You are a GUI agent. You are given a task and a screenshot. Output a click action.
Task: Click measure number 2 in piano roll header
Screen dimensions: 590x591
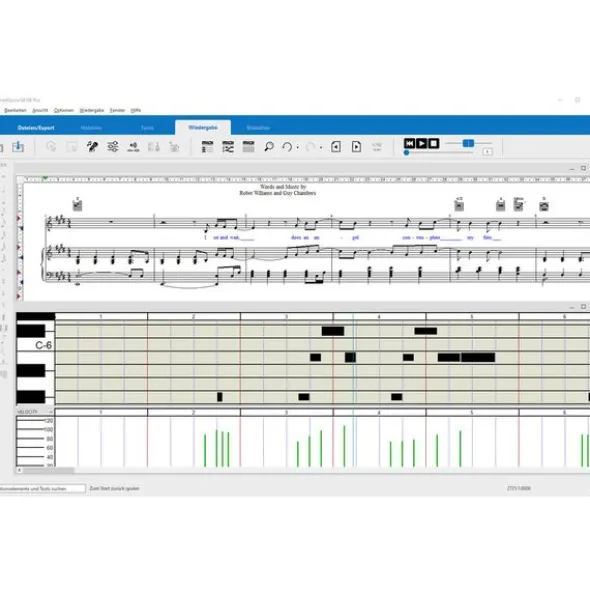[x=194, y=317]
